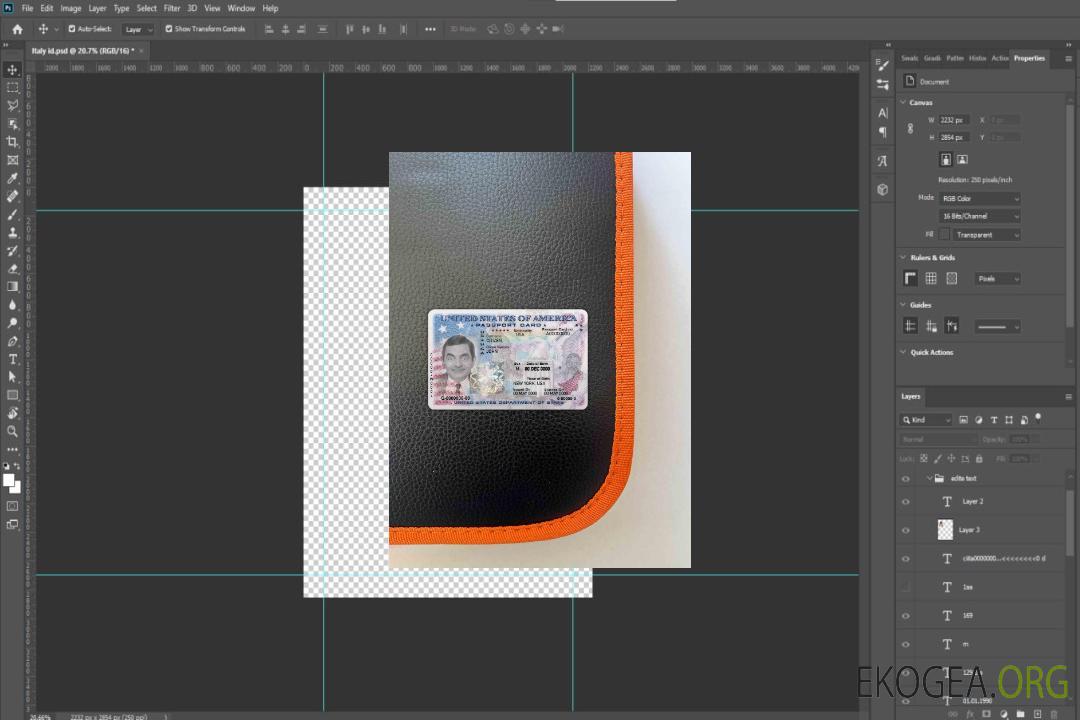
Task: Open the RGB Color mode dropdown
Action: click(979, 199)
